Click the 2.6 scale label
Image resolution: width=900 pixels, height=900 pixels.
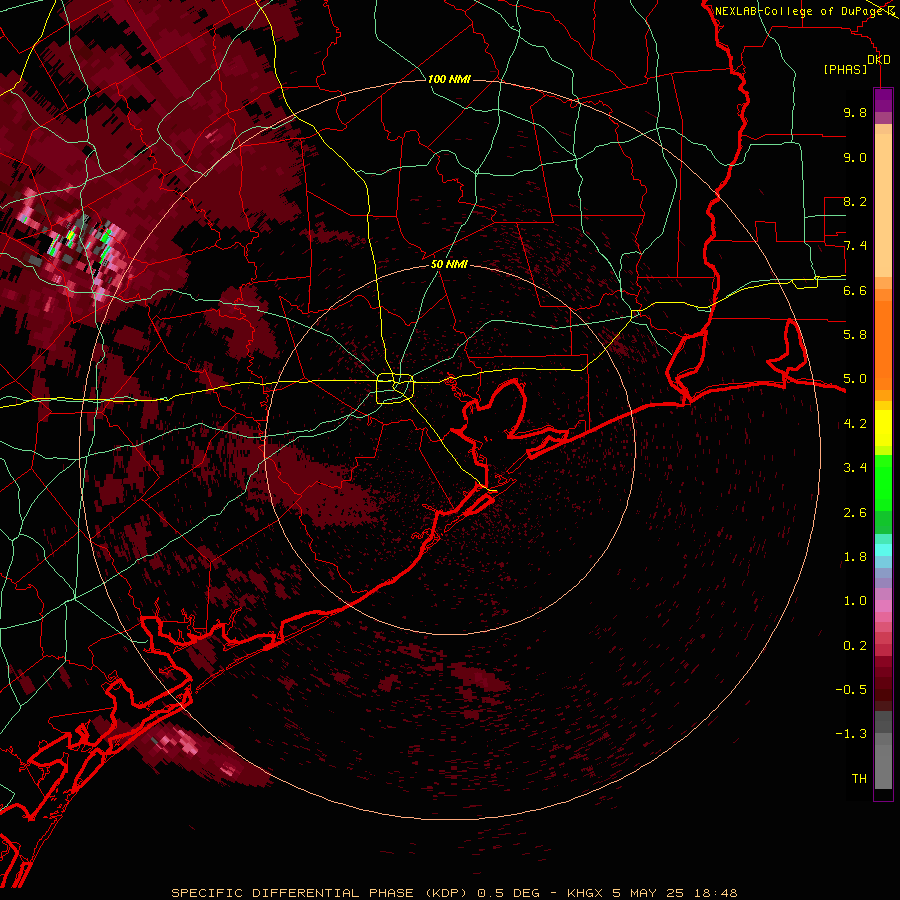pyautogui.click(x=855, y=513)
